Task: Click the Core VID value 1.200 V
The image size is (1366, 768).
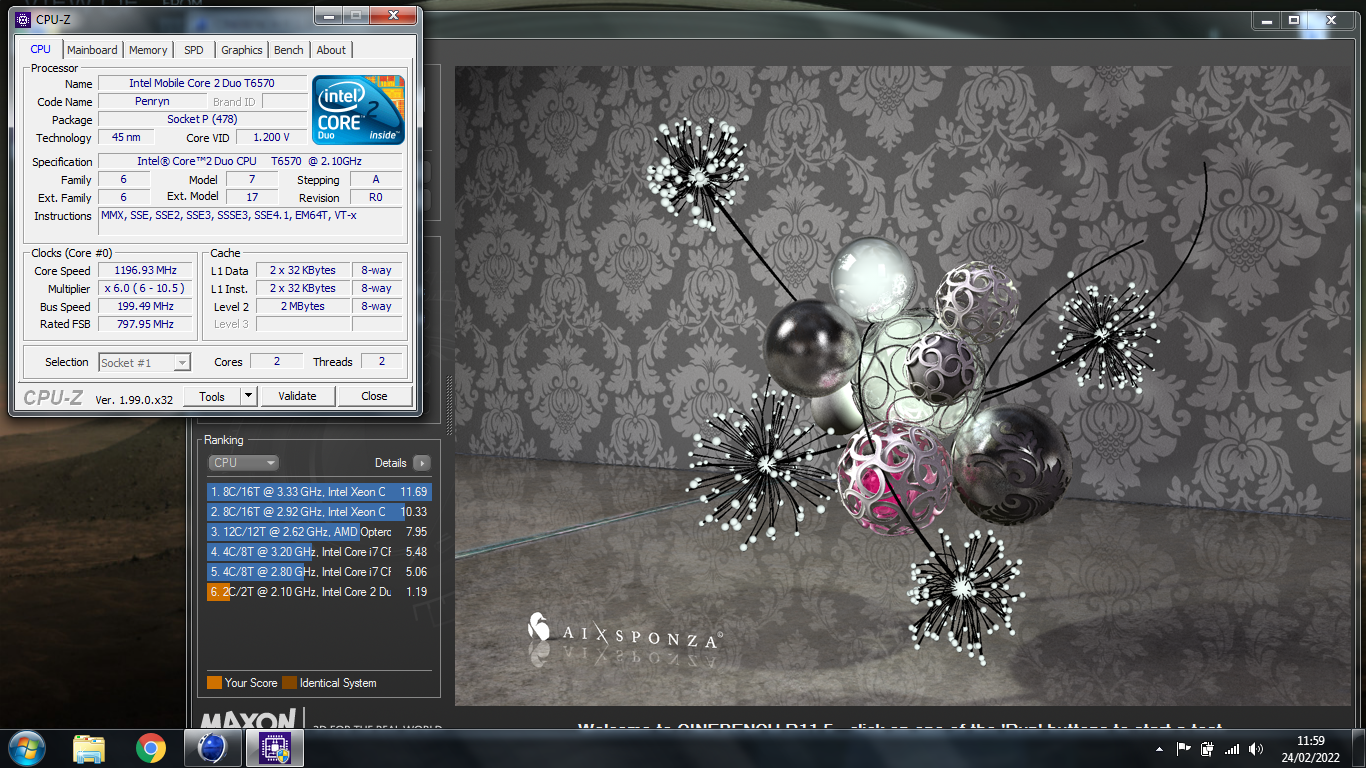Action: coord(270,138)
